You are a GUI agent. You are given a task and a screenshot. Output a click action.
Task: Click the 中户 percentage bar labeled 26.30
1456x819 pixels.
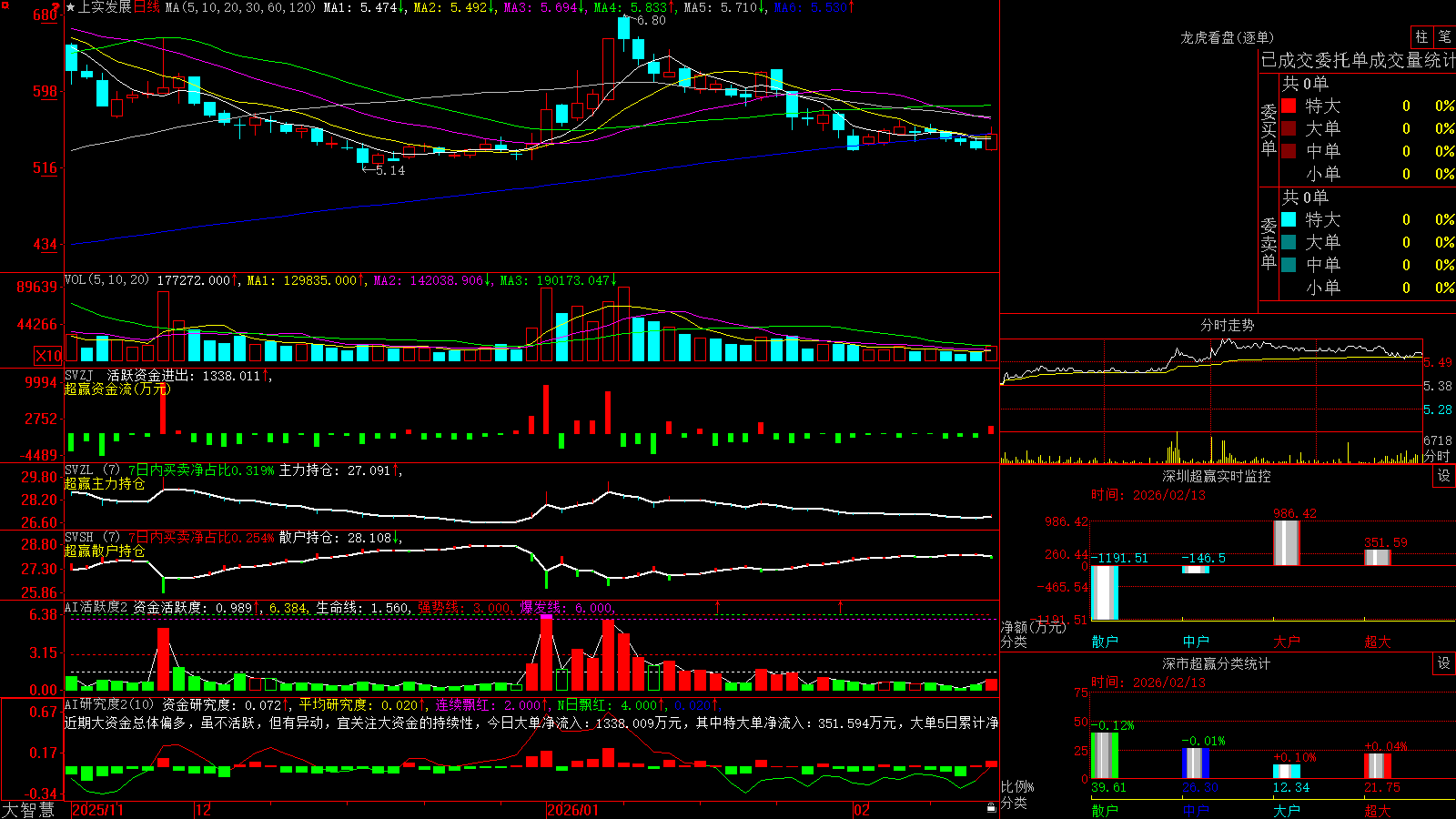click(1196, 763)
